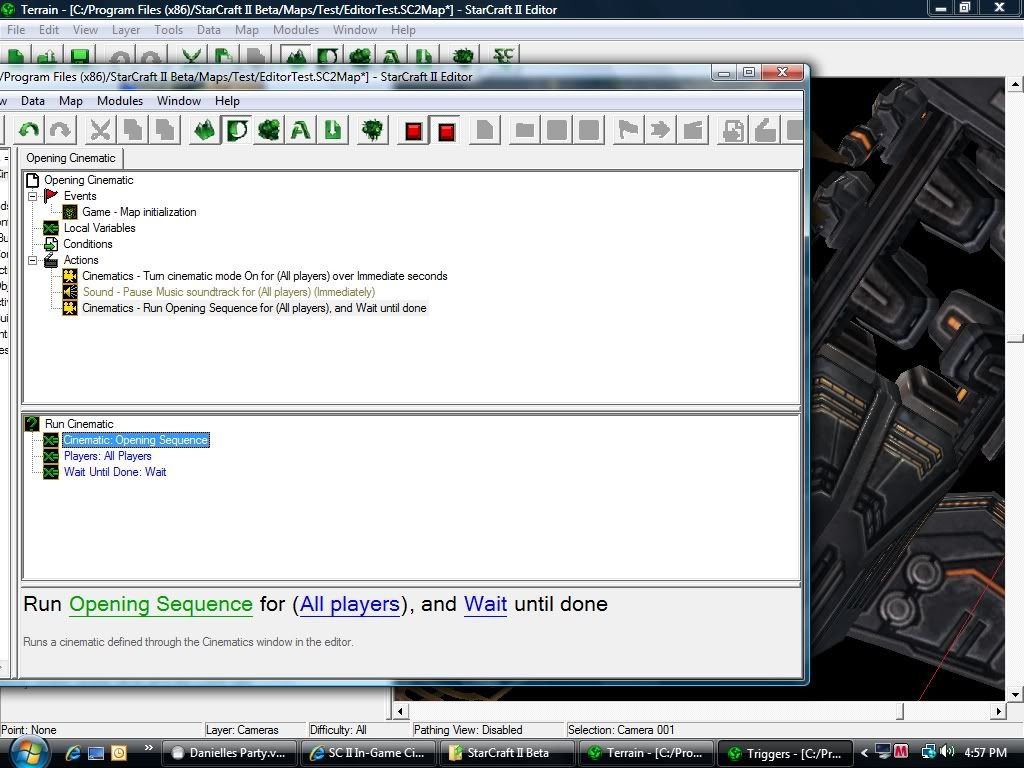Click the Cut scissors icon in Triggers toolbar
This screenshot has width=1024, height=768.
point(100,130)
